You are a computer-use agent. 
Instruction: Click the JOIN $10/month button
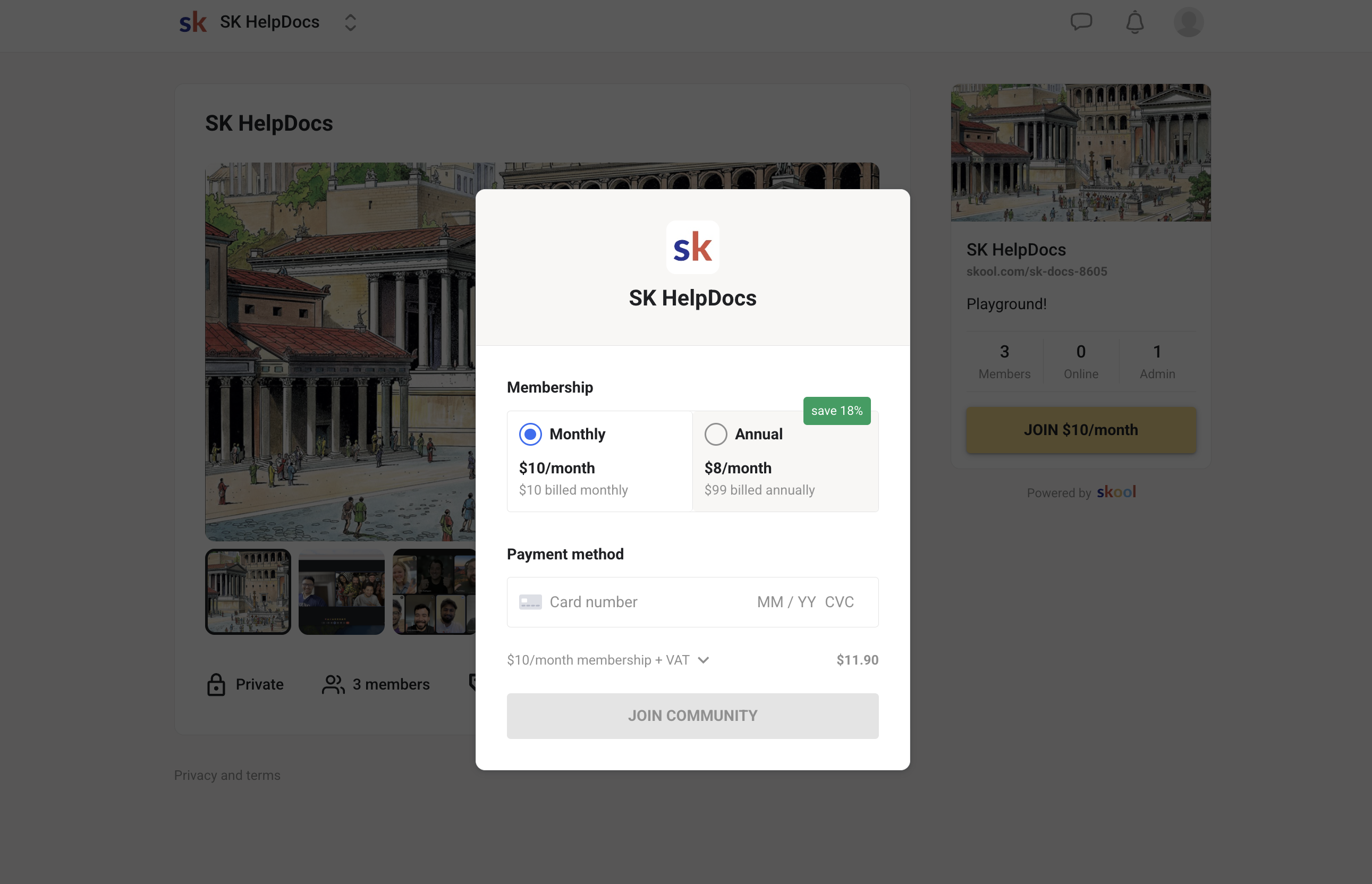[x=1080, y=430]
